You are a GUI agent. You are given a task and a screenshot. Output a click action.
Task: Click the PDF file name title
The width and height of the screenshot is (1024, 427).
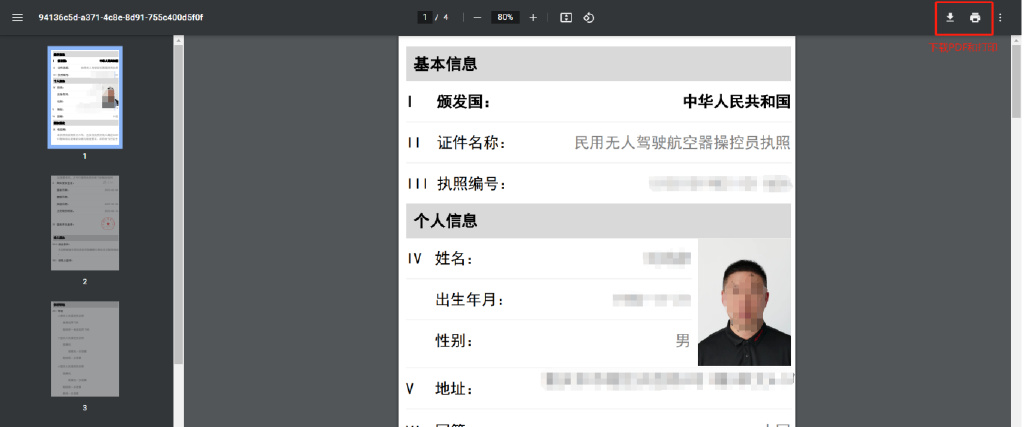(x=121, y=18)
